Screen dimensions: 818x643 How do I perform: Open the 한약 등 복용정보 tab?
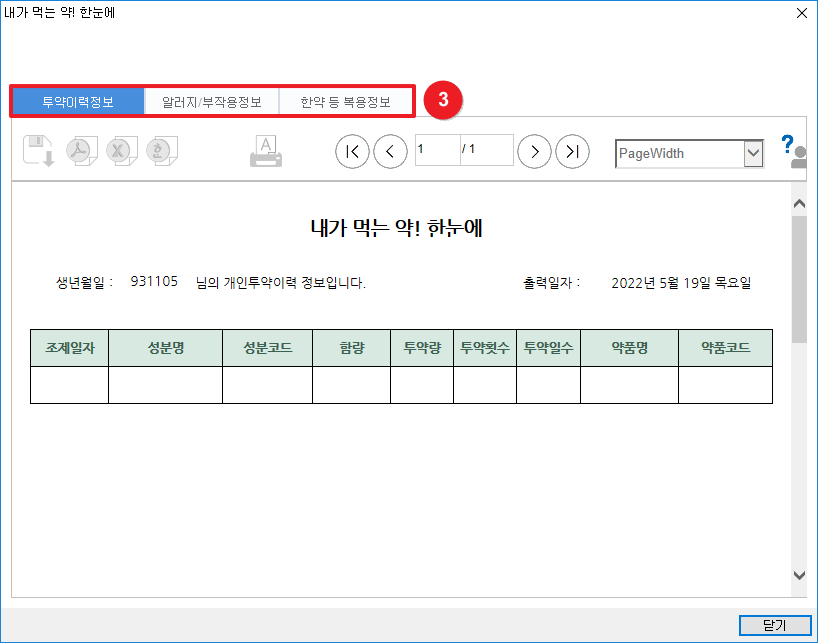pyautogui.click(x=344, y=102)
